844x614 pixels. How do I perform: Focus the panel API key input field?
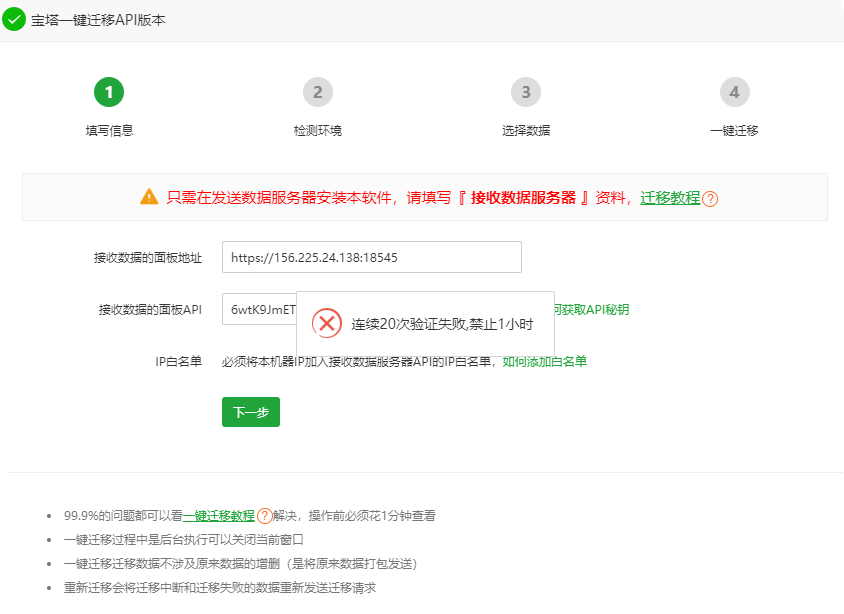(x=259, y=309)
